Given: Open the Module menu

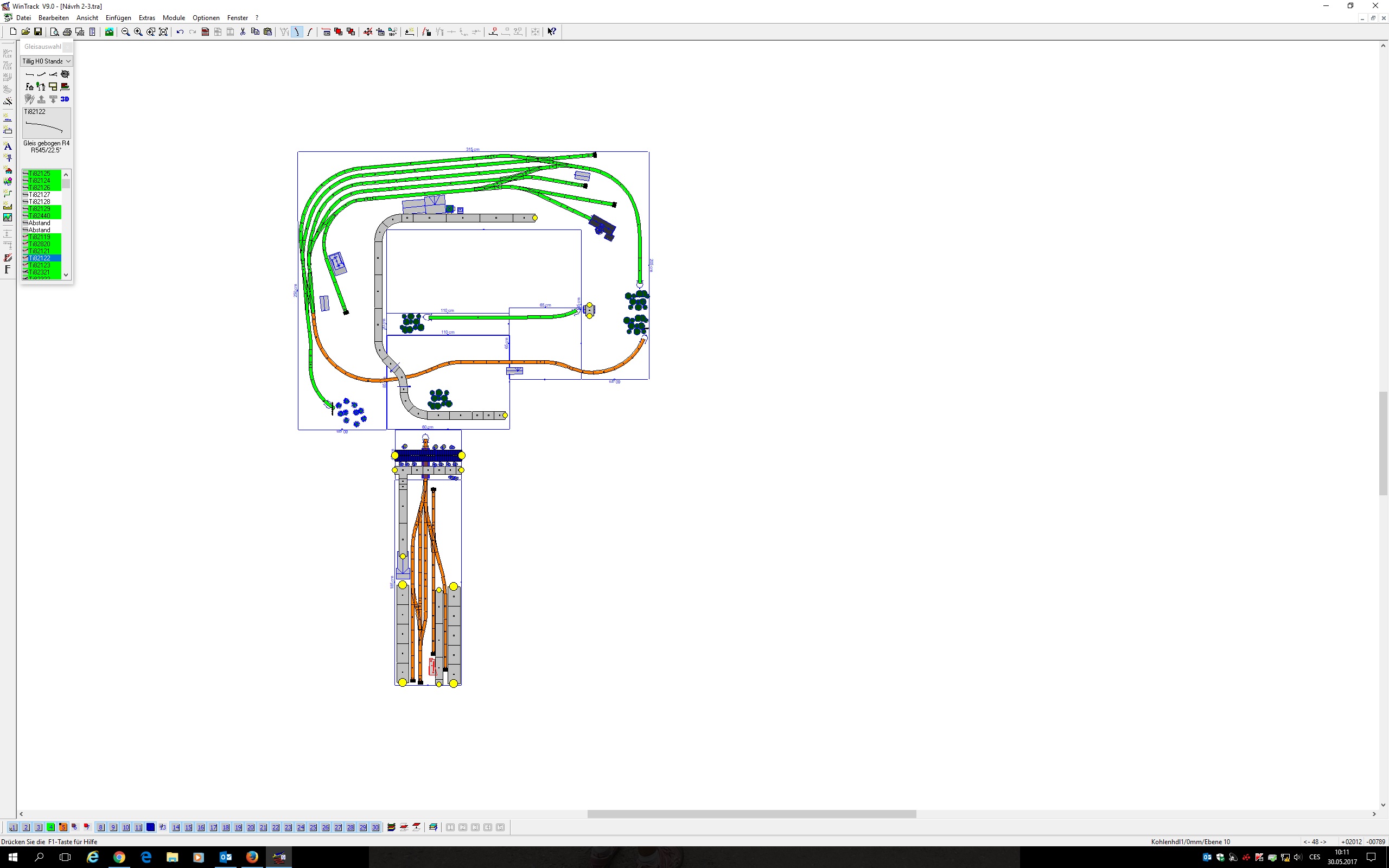Looking at the screenshot, I should 173,18.
